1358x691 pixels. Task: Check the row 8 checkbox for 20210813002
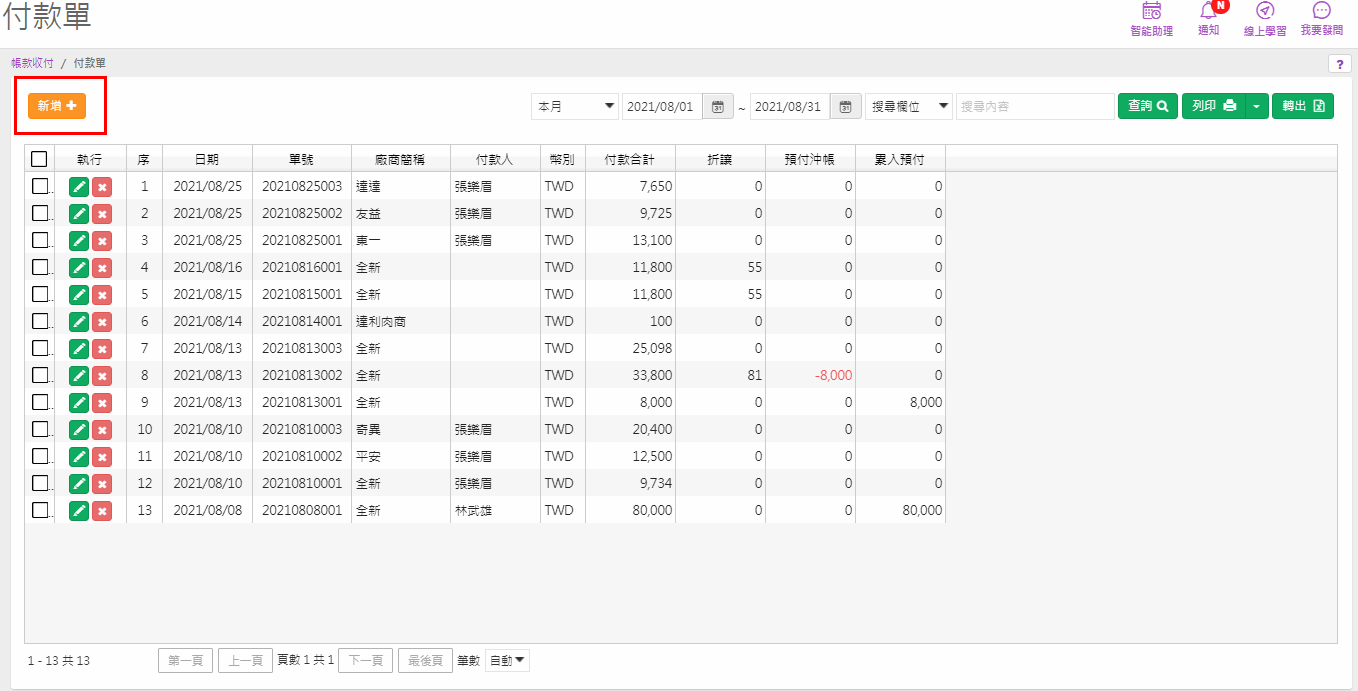[x=40, y=375]
